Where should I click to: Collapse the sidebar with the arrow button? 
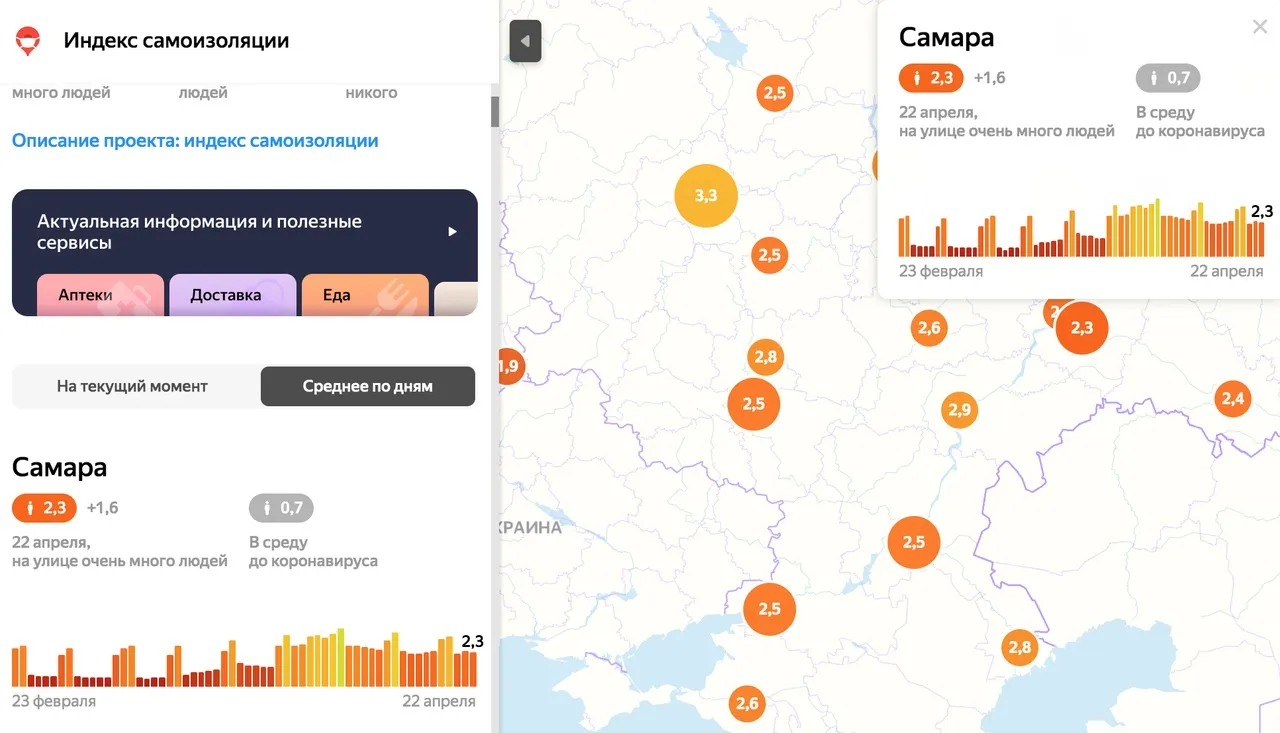click(x=525, y=42)
